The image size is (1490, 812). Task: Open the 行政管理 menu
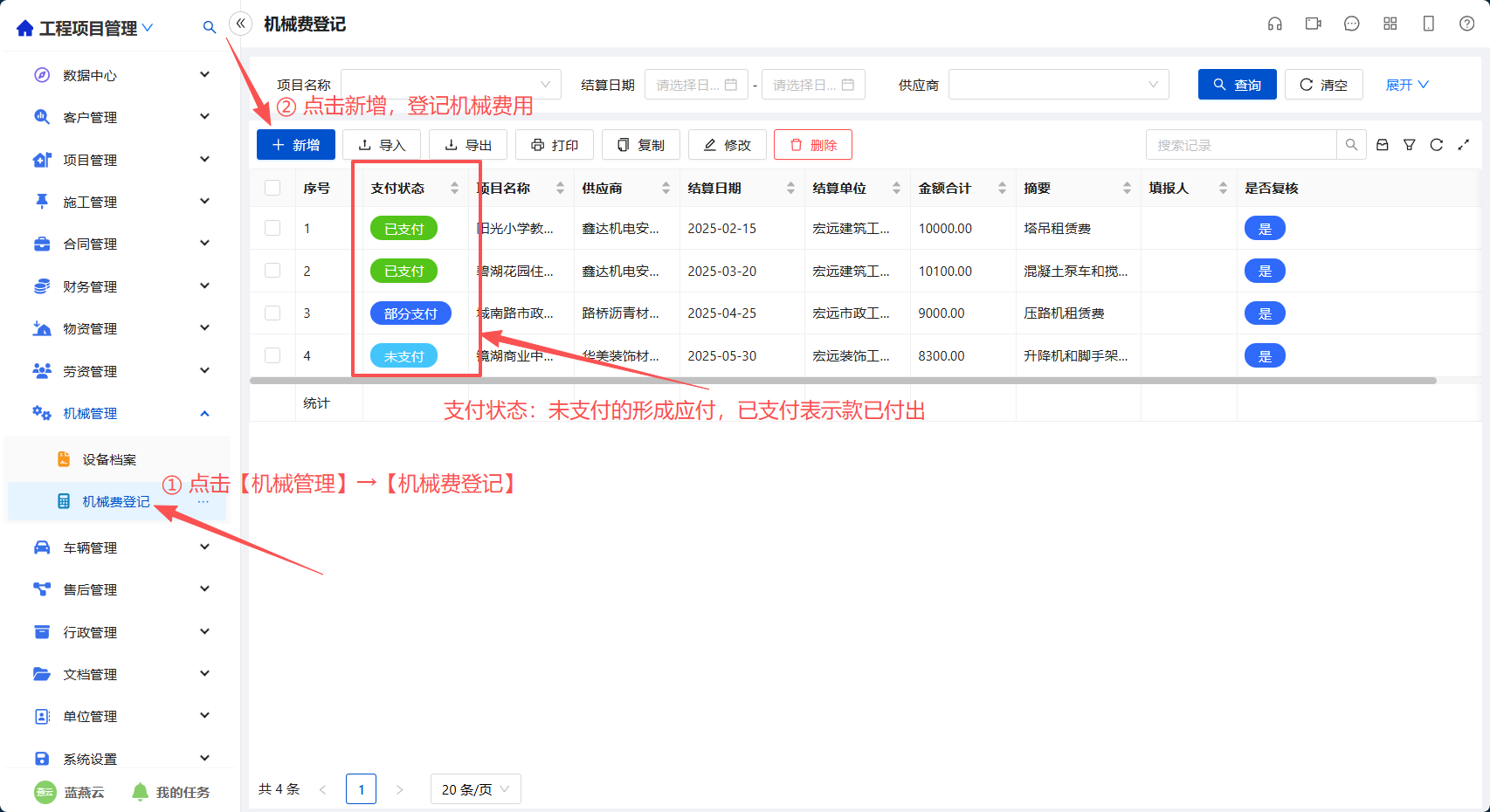pos(90,632)
